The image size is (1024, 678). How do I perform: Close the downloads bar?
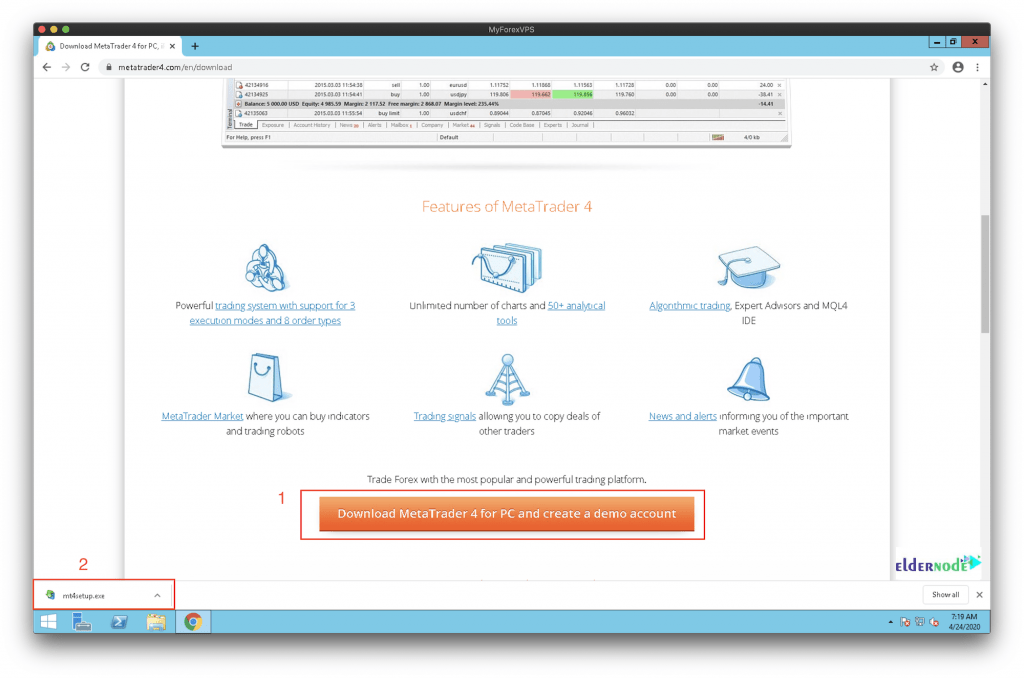pyautogui.click(x=979, y=595)
